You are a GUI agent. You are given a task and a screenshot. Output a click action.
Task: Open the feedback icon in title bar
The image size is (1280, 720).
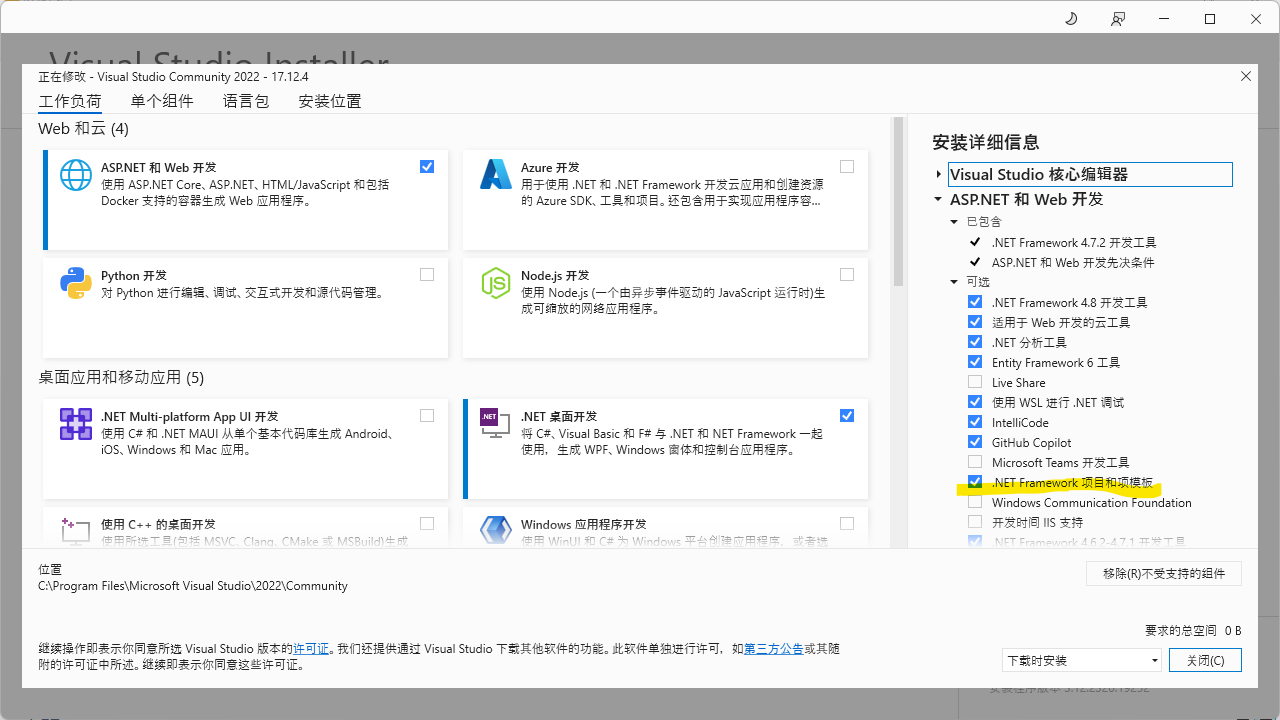click(1118, 19)
